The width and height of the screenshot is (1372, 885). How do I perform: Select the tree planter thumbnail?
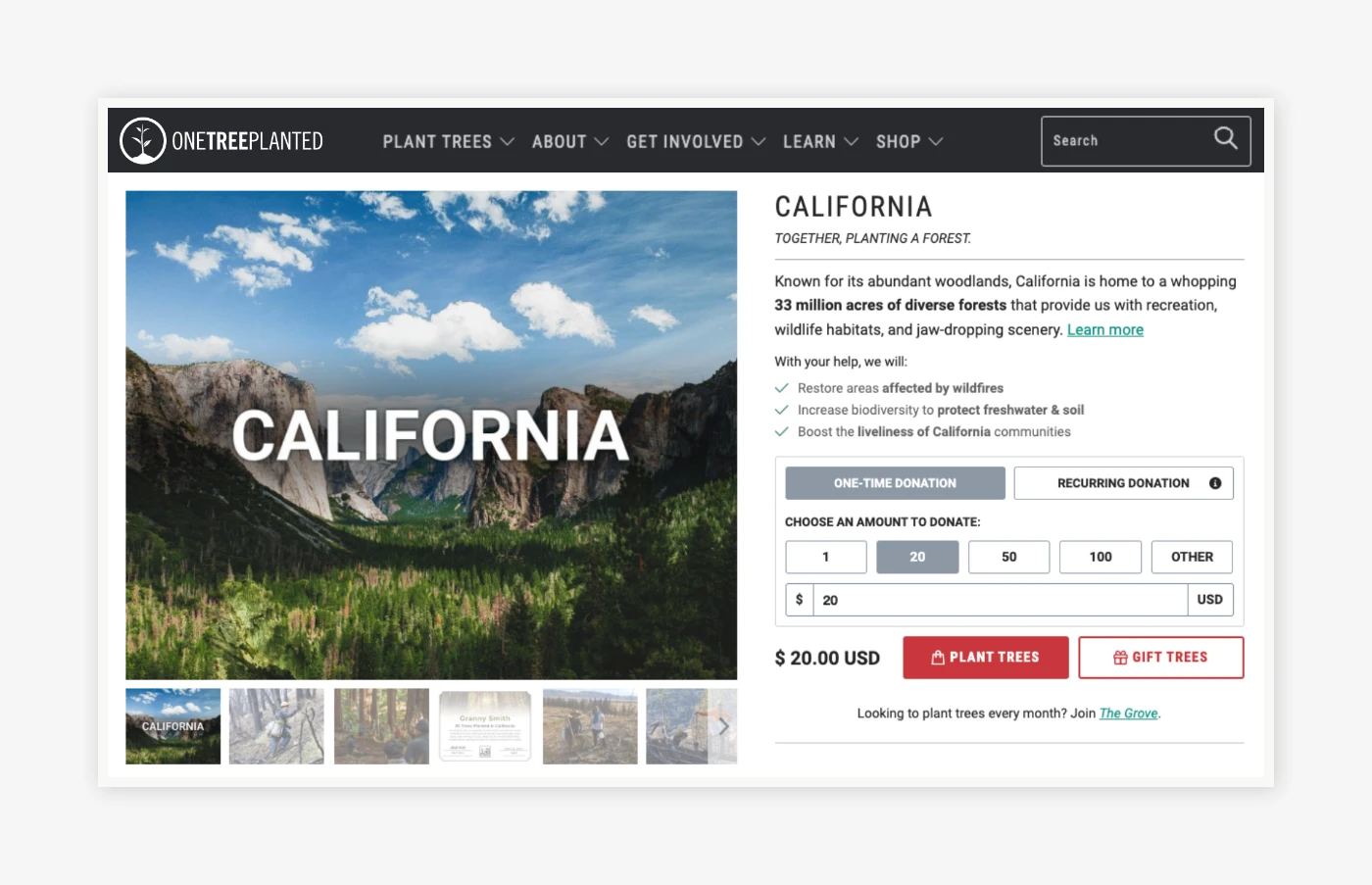point(276,726)
